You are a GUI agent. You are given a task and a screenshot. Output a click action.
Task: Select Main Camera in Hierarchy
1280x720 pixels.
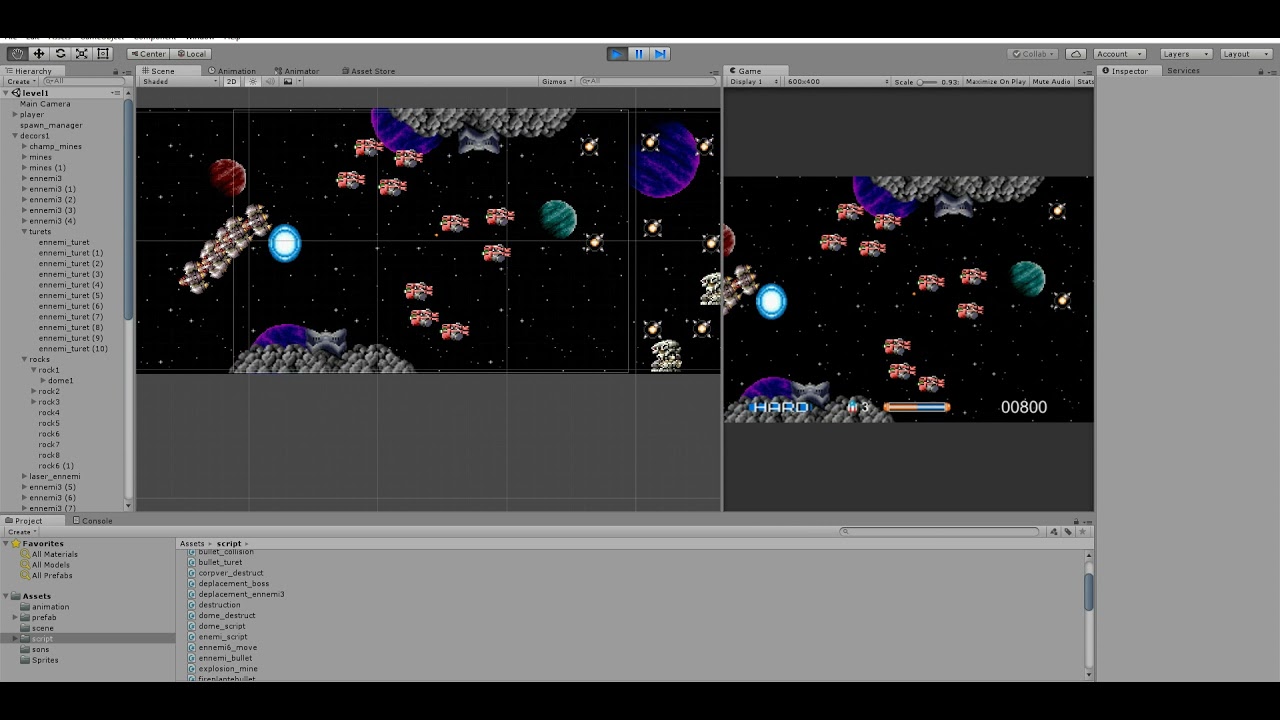[45, 104]
